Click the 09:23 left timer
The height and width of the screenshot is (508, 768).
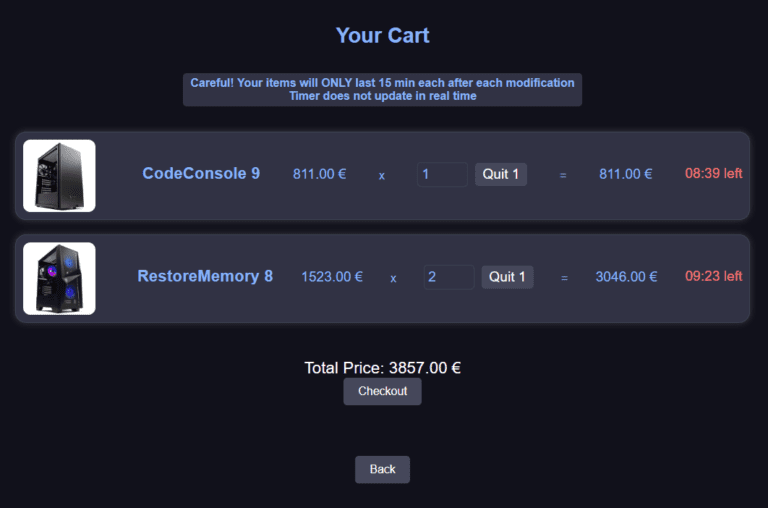coord(713,277)
